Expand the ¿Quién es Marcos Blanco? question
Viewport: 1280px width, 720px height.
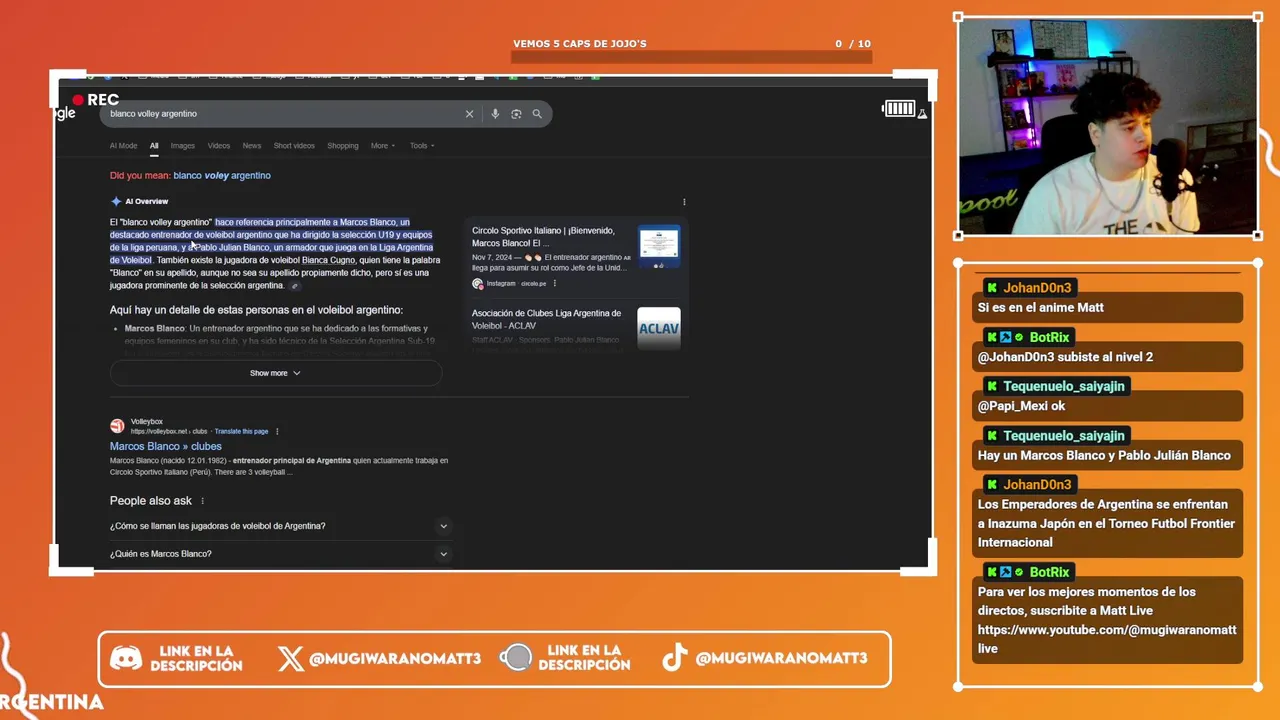280,554
